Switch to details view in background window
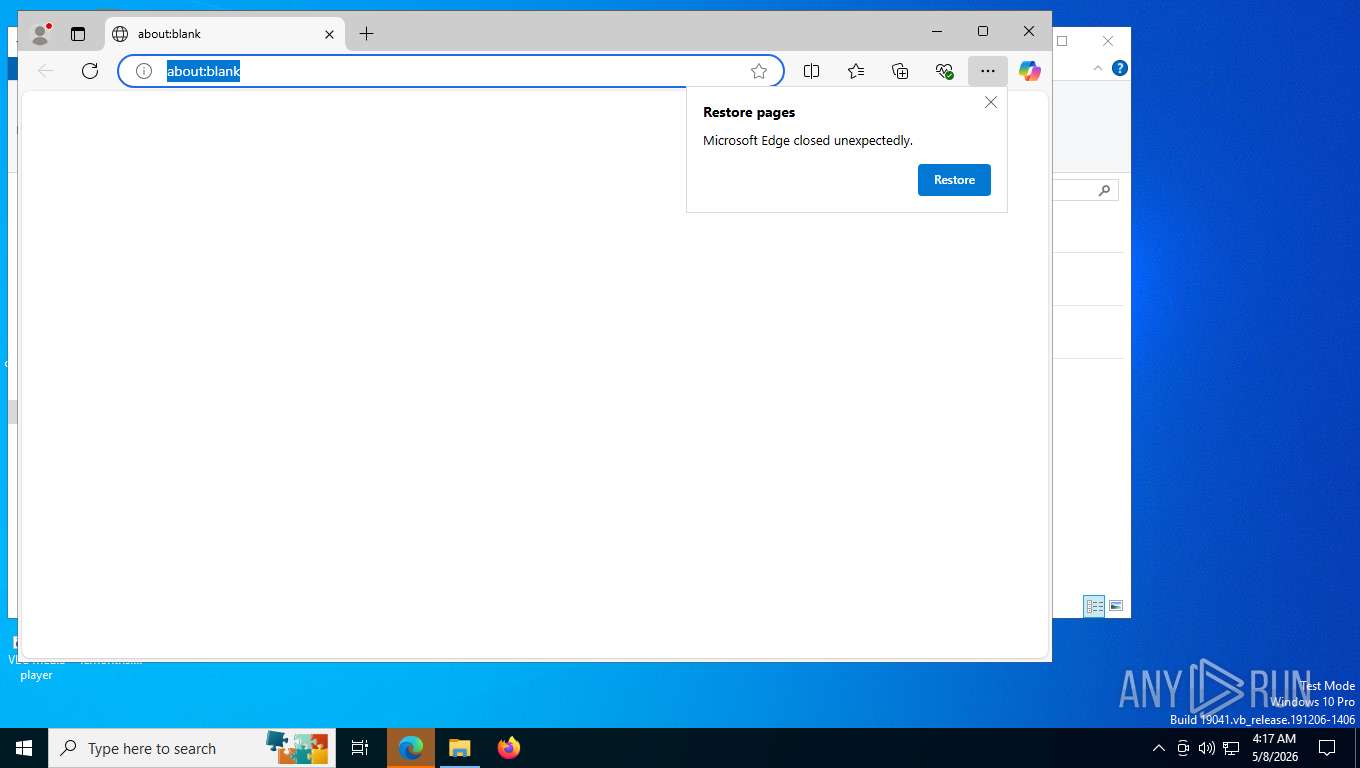 [1095, 606]
